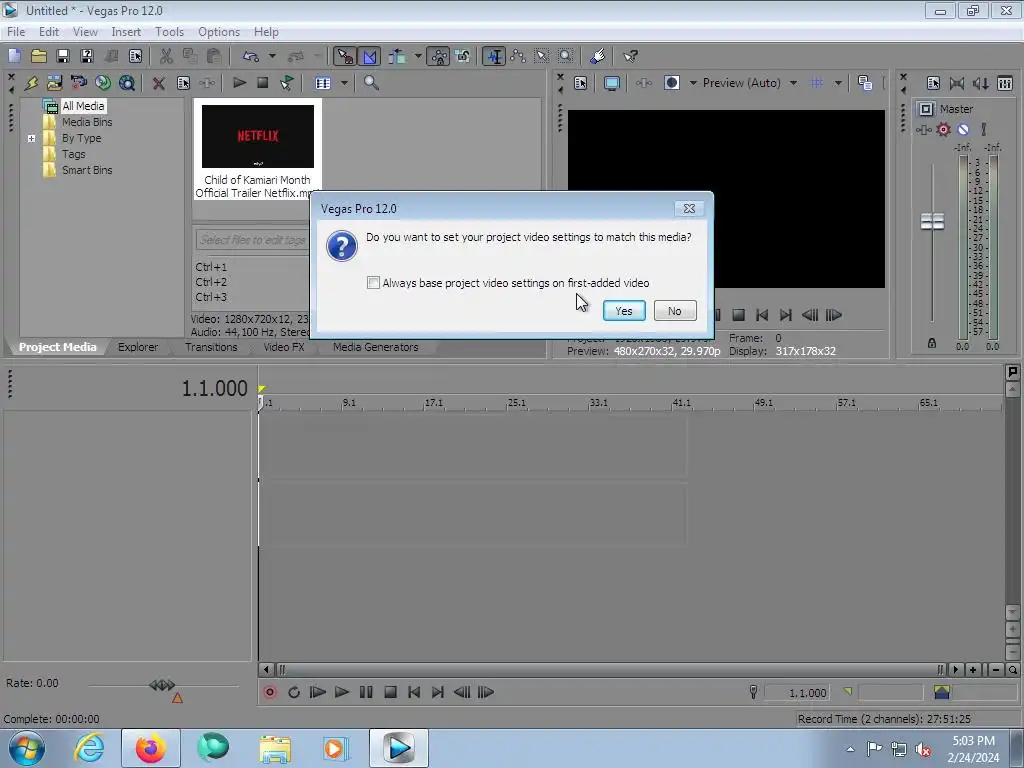Select the Normal Edit tool

coord(494,56)
